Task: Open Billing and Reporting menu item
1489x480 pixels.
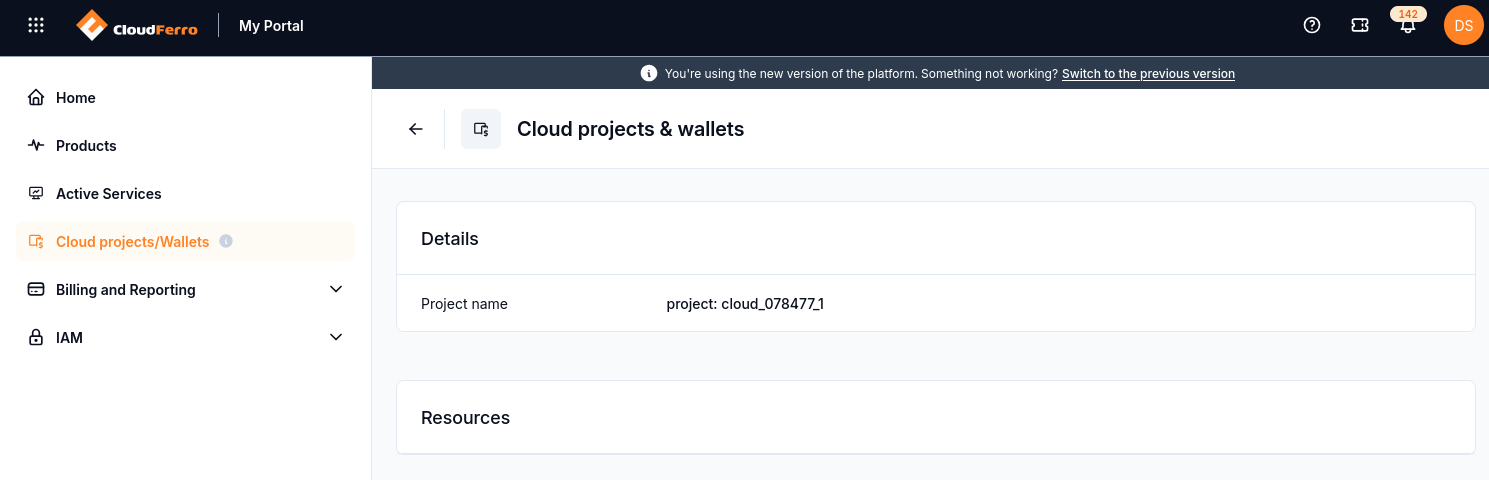Action: click(185, 289)
